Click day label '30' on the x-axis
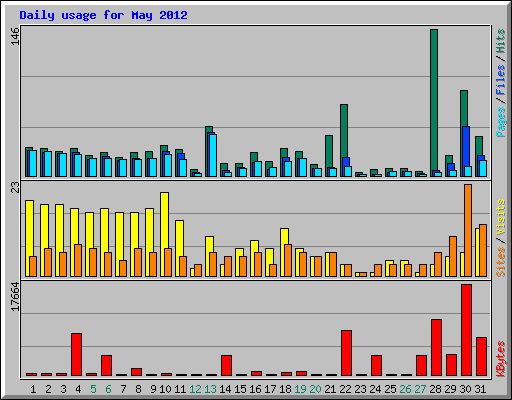This screenshot has width=512, height=400. pyautogui.click(x=465, y=389)
